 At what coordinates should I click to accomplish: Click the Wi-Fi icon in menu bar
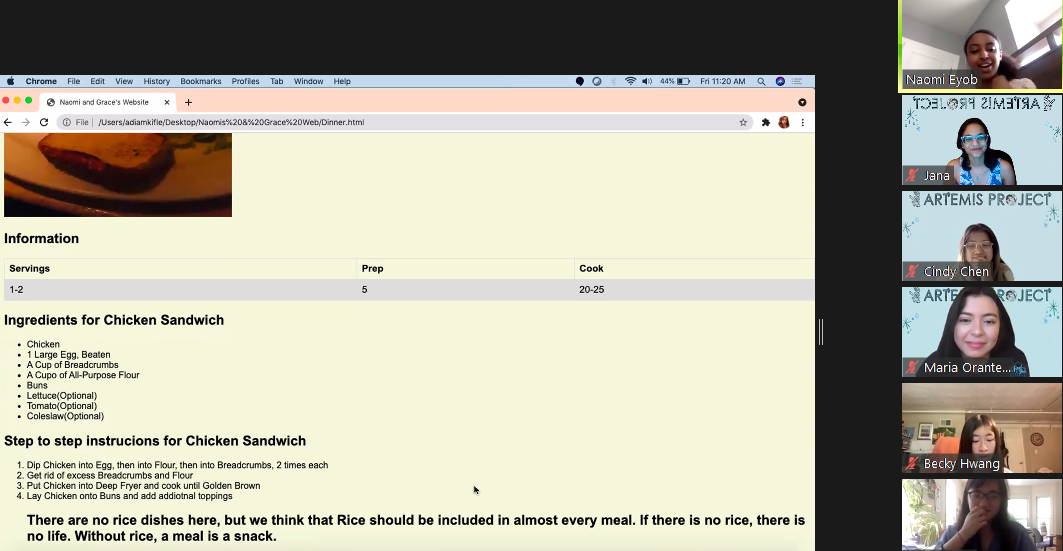630,81
